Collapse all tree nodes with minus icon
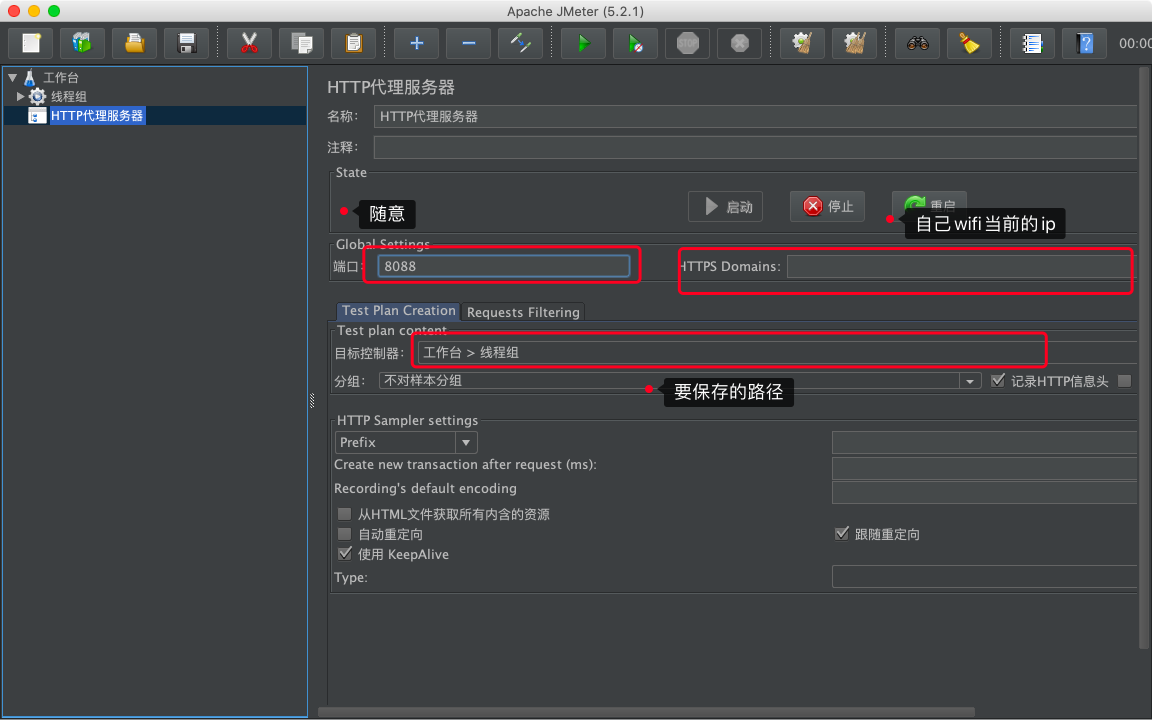This screenshot has width=1152, height=720. click(x=468, y=43)
